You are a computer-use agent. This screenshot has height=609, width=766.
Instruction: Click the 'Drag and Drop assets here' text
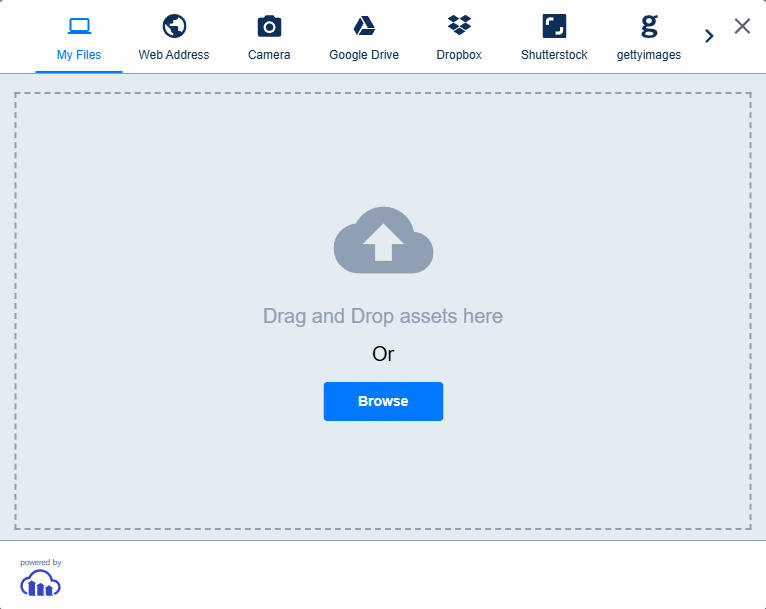pyautogui.click(x=383, y=316)
